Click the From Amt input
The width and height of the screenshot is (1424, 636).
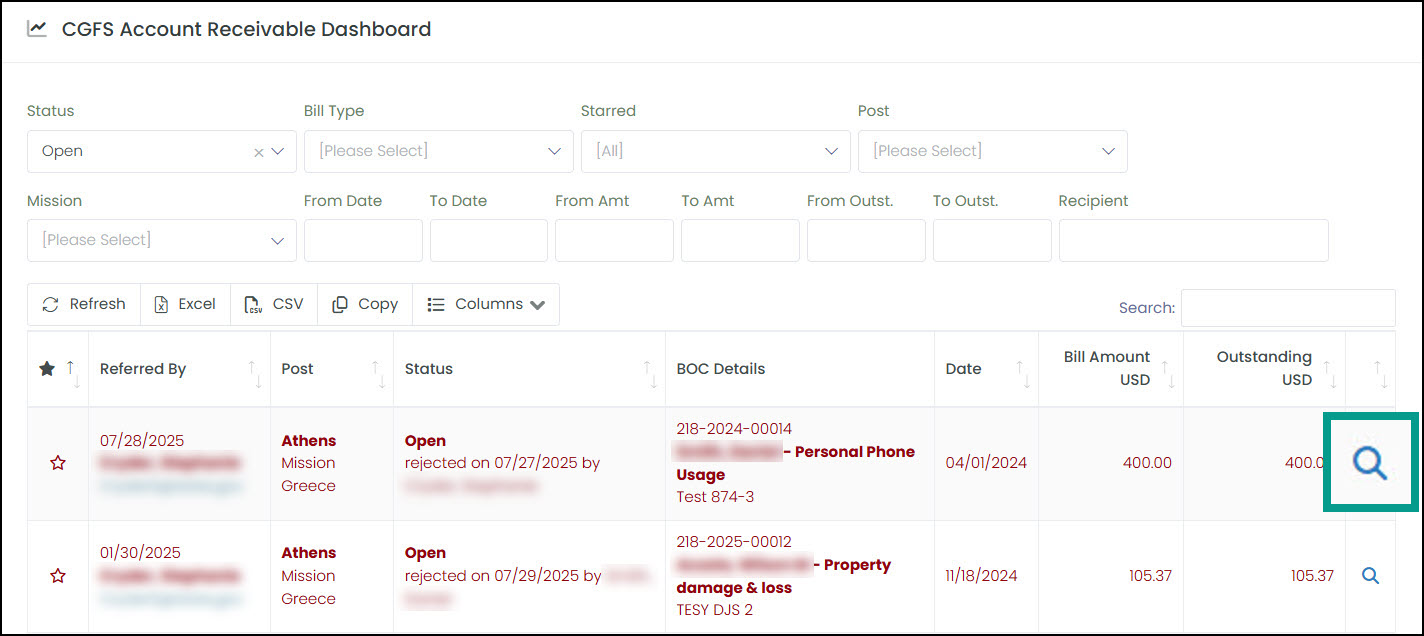tap(615, 240)
